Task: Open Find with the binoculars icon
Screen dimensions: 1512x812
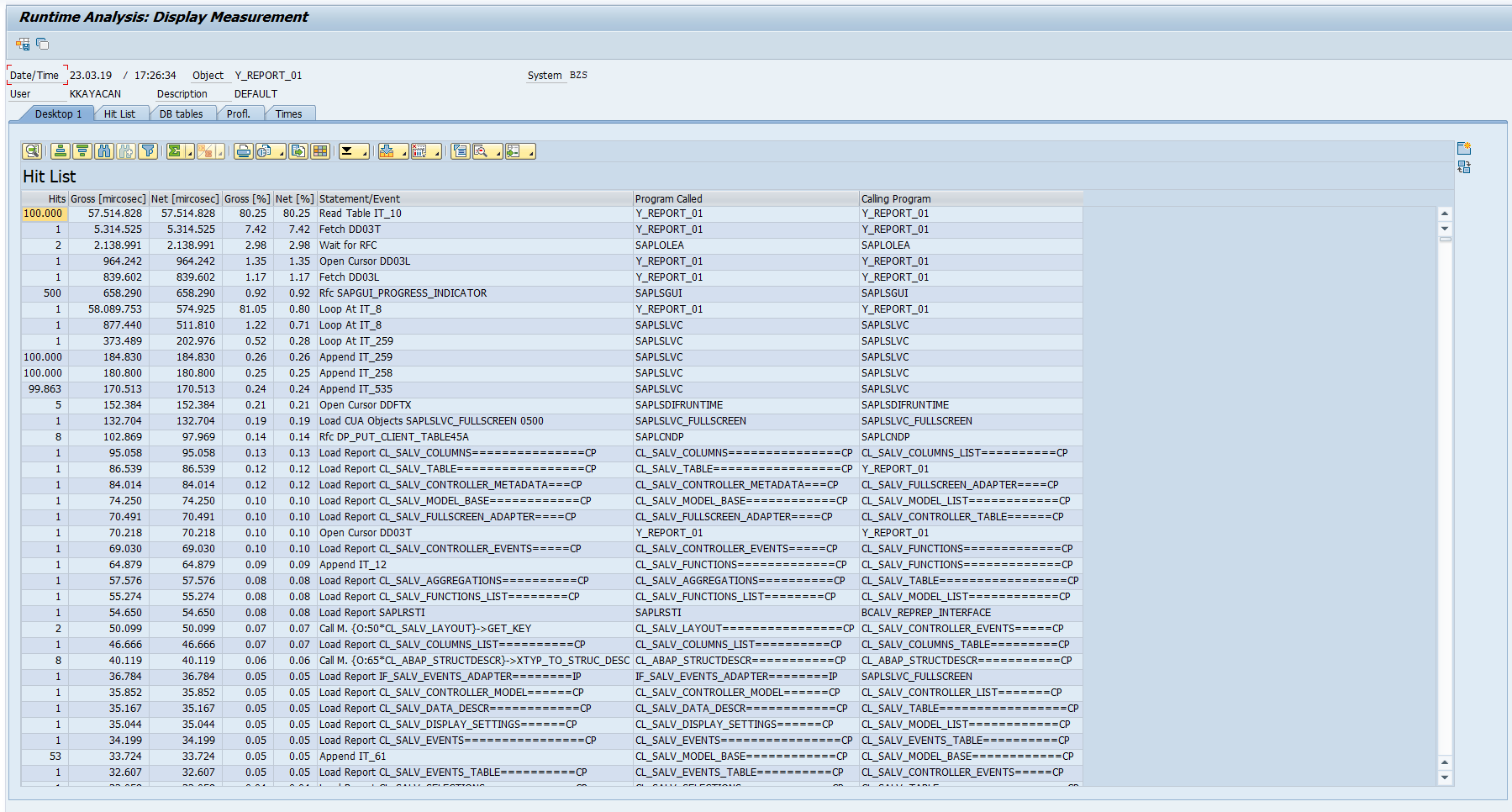Action: [x=104, y=151]
